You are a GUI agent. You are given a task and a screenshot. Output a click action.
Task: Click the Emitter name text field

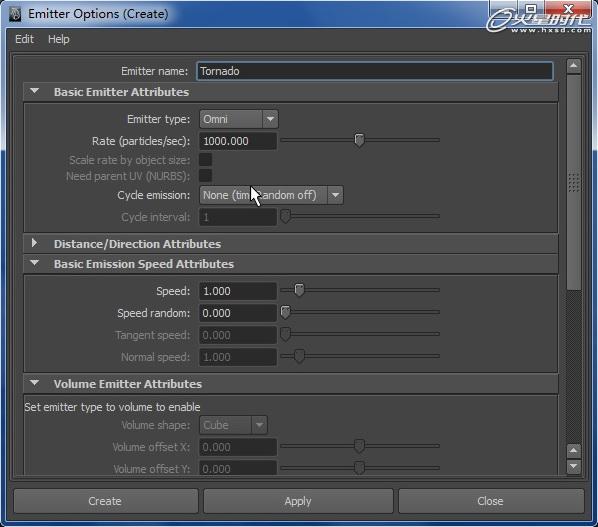375,71
